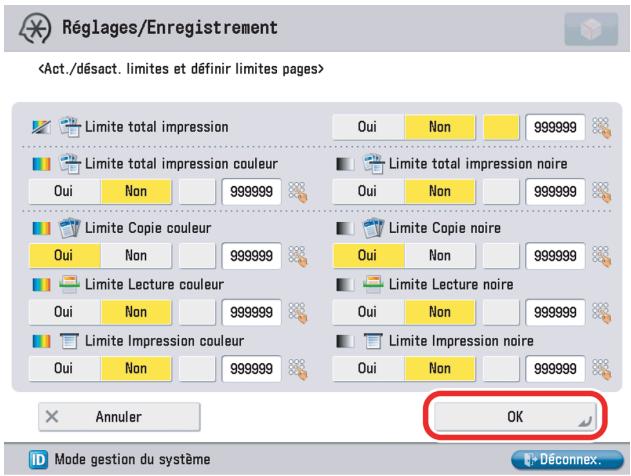Image resolution: width=631 pixels, height=476 pixels.
Task: Open keypad icon for Limite Copie noire
Action: [x=602, y=256]
